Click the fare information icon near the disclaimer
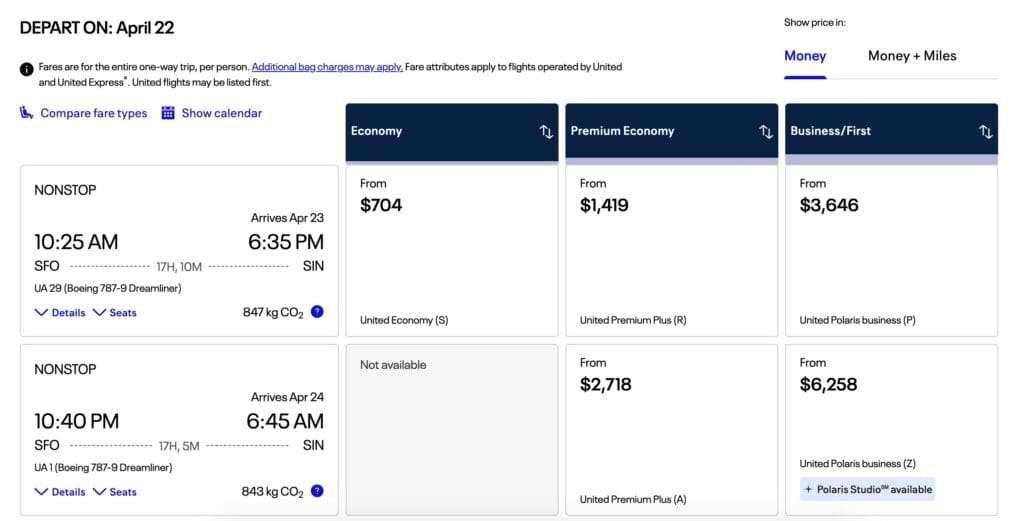Viewport: 1024px width, 521px height. [x=27, y=69]
